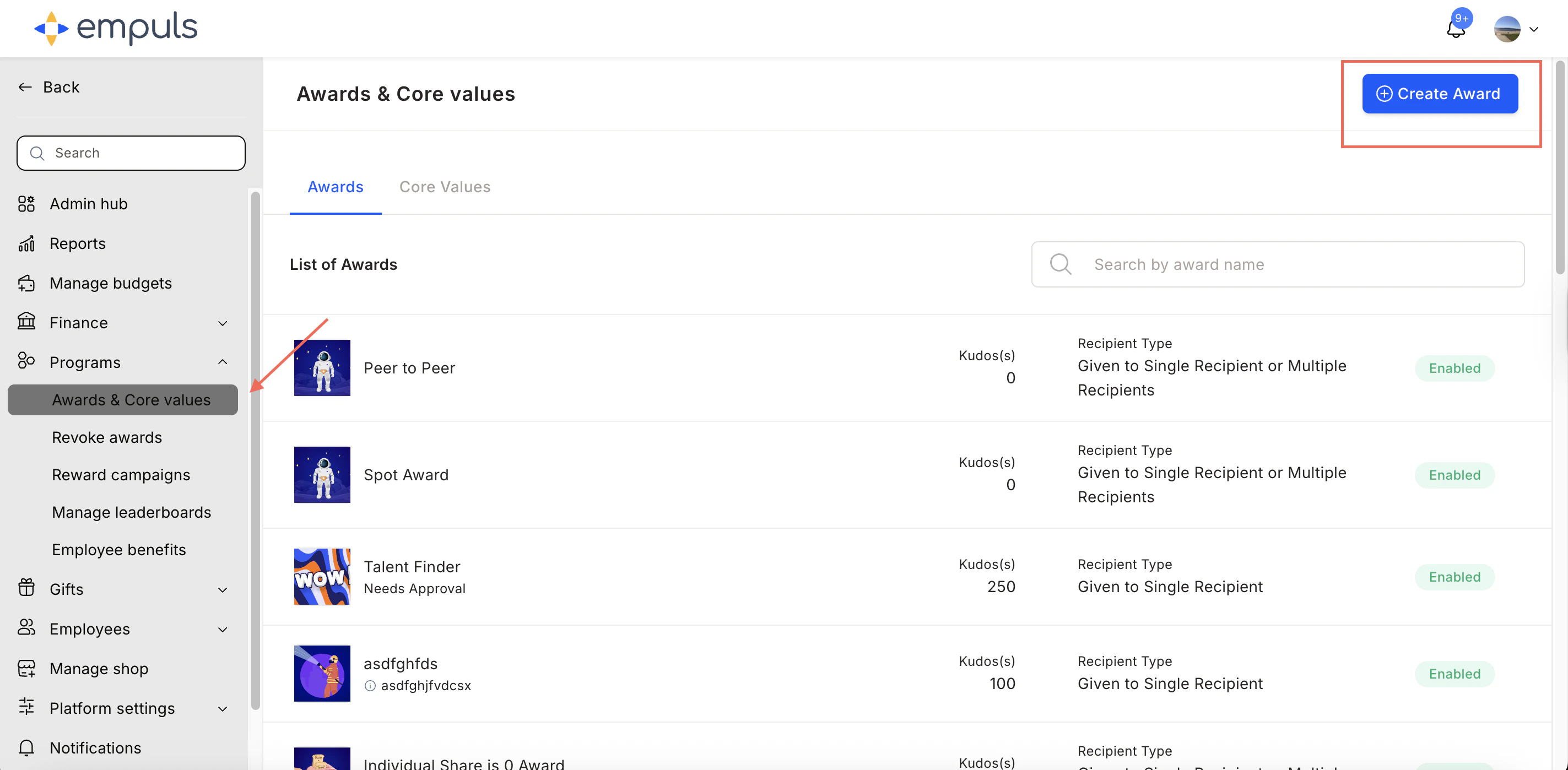Click the Enabled badge for Peer to Peer
This screenshot has height=770, width=1568.
tap(1454, 368)
